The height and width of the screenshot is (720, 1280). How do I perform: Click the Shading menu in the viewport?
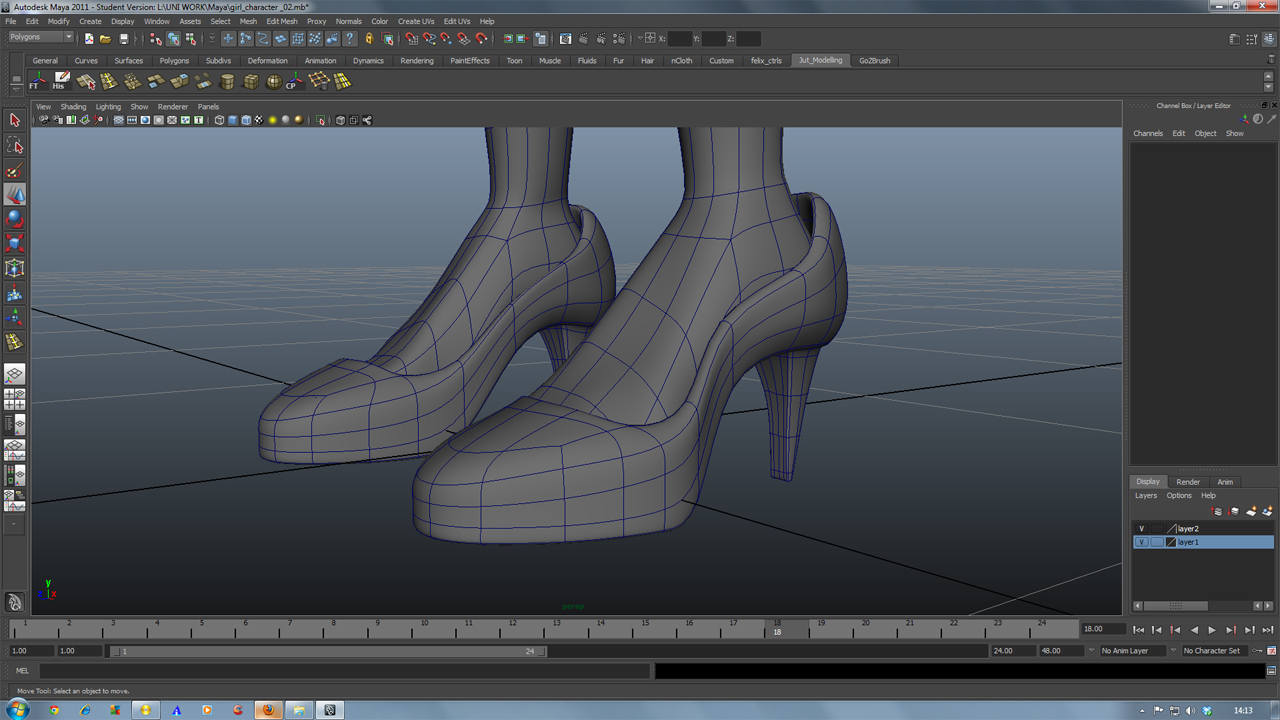point(73,106)
